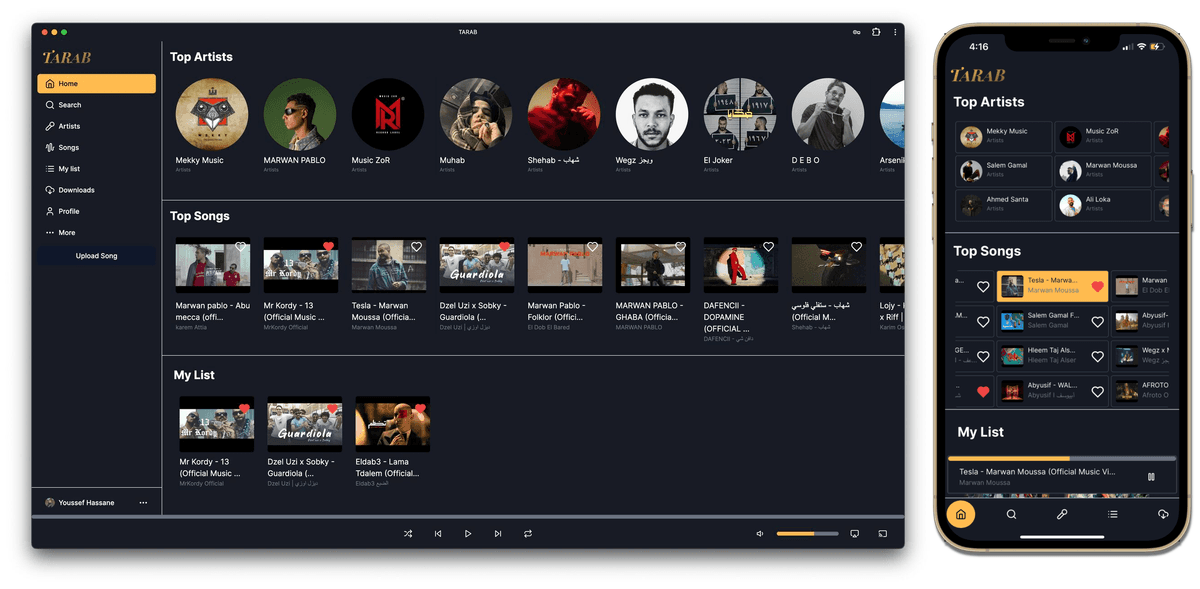Like the Tesla - Marwan Moussa desktop song
Viewport: 1200px width, 589px height.
point(417,246)
